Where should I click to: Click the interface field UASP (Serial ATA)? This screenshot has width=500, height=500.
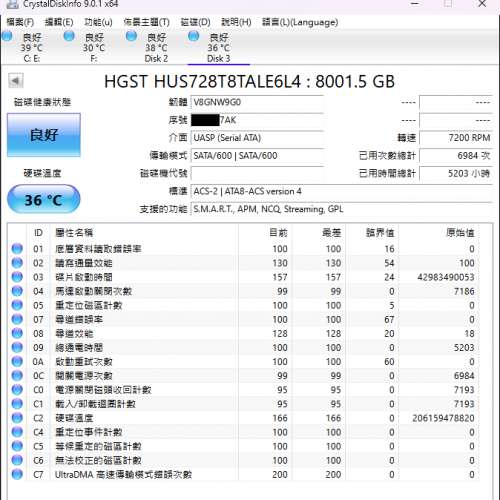(257, 138)
